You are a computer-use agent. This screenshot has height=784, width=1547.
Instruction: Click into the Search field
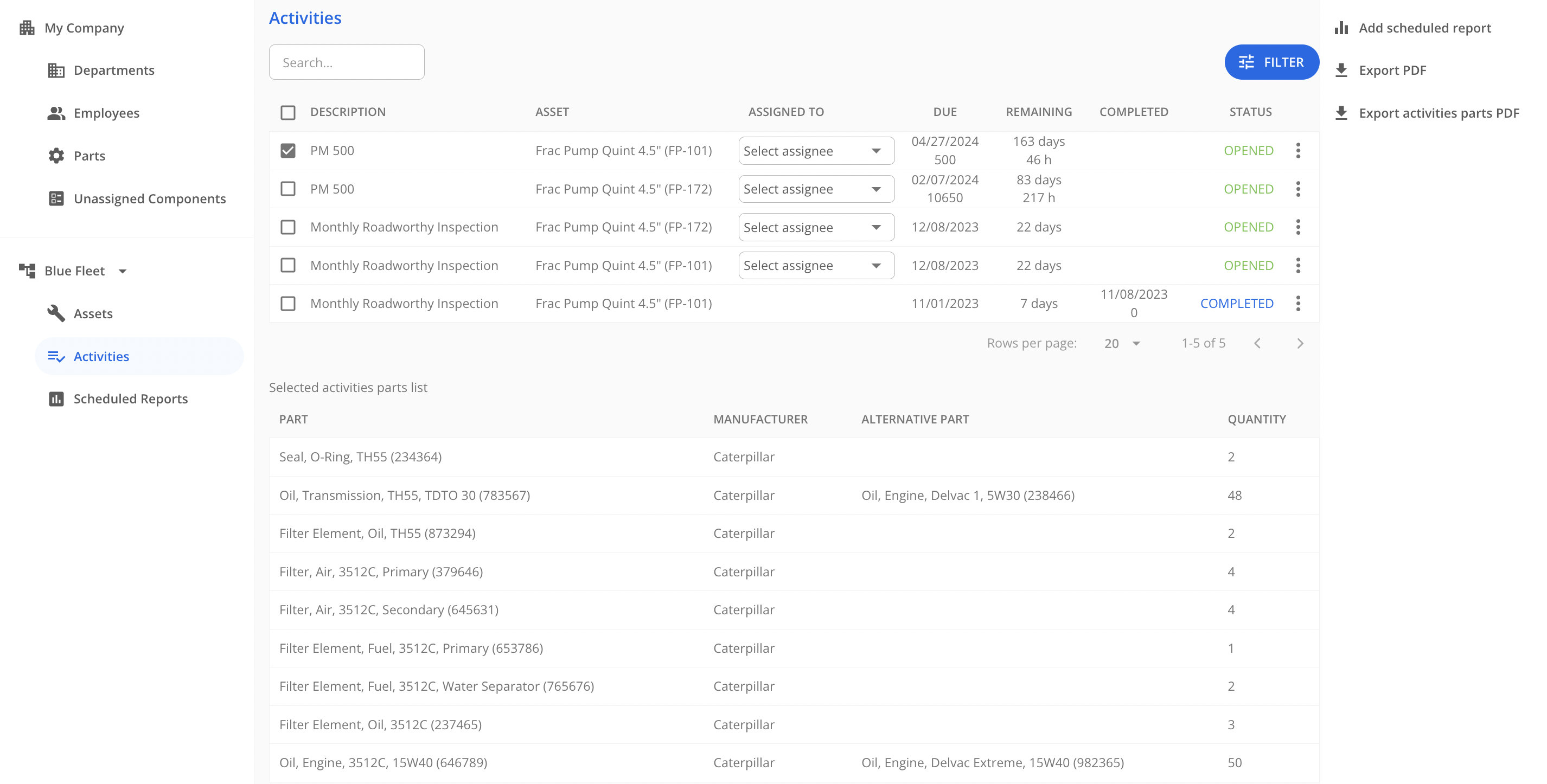pos(347,62)
